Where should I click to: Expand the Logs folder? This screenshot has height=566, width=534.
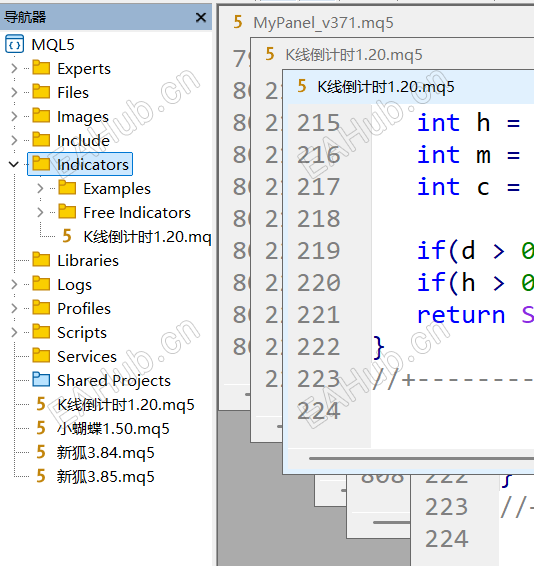coord(14,284)
